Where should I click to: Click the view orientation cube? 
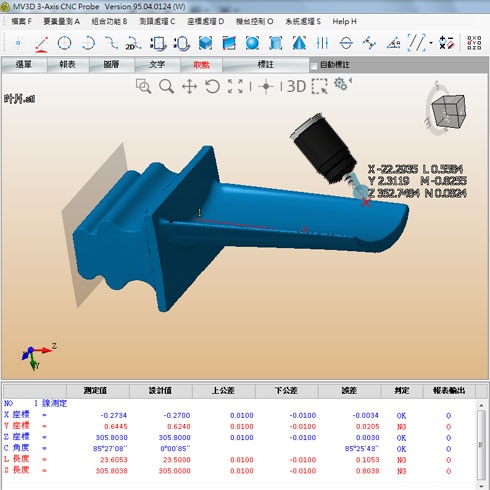(448, 111)
